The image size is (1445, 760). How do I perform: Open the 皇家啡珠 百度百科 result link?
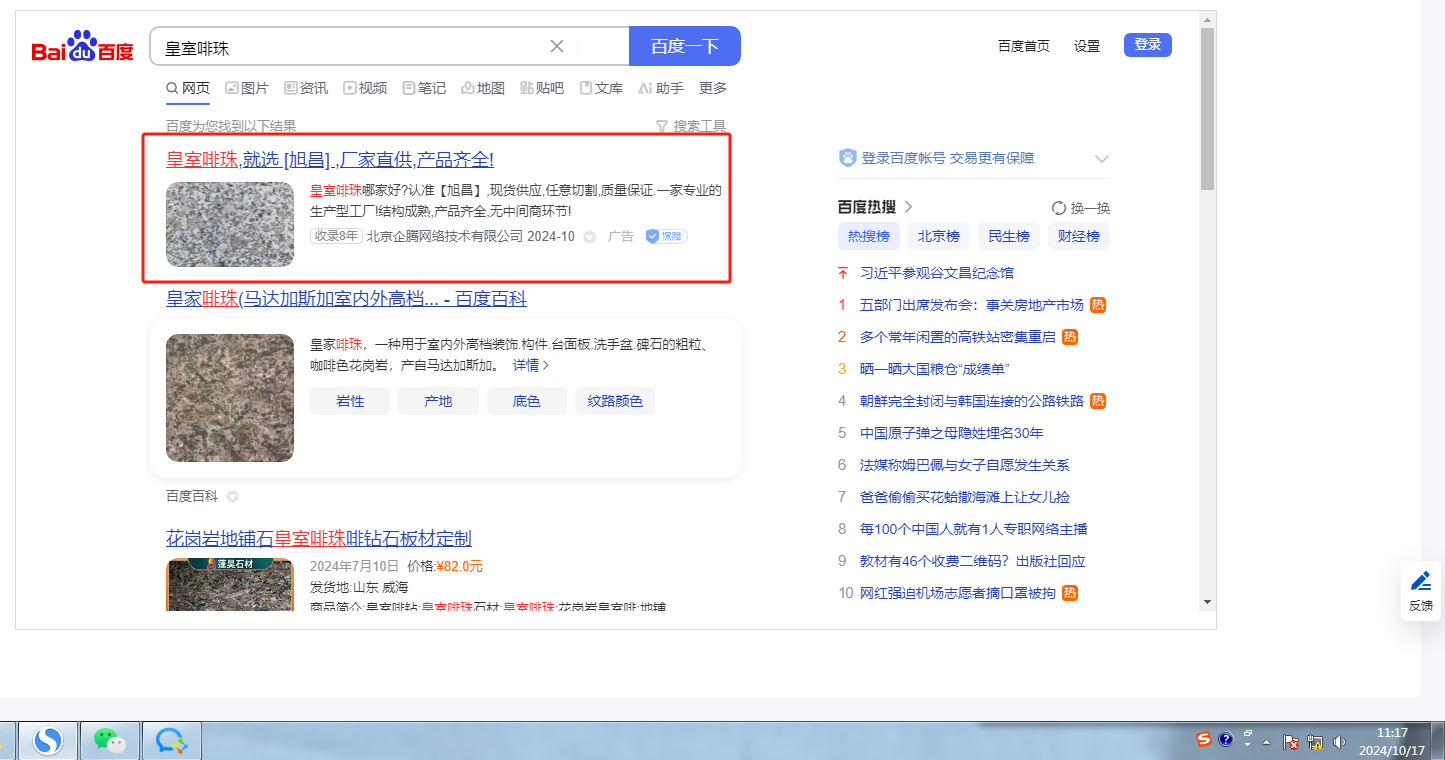346,299
